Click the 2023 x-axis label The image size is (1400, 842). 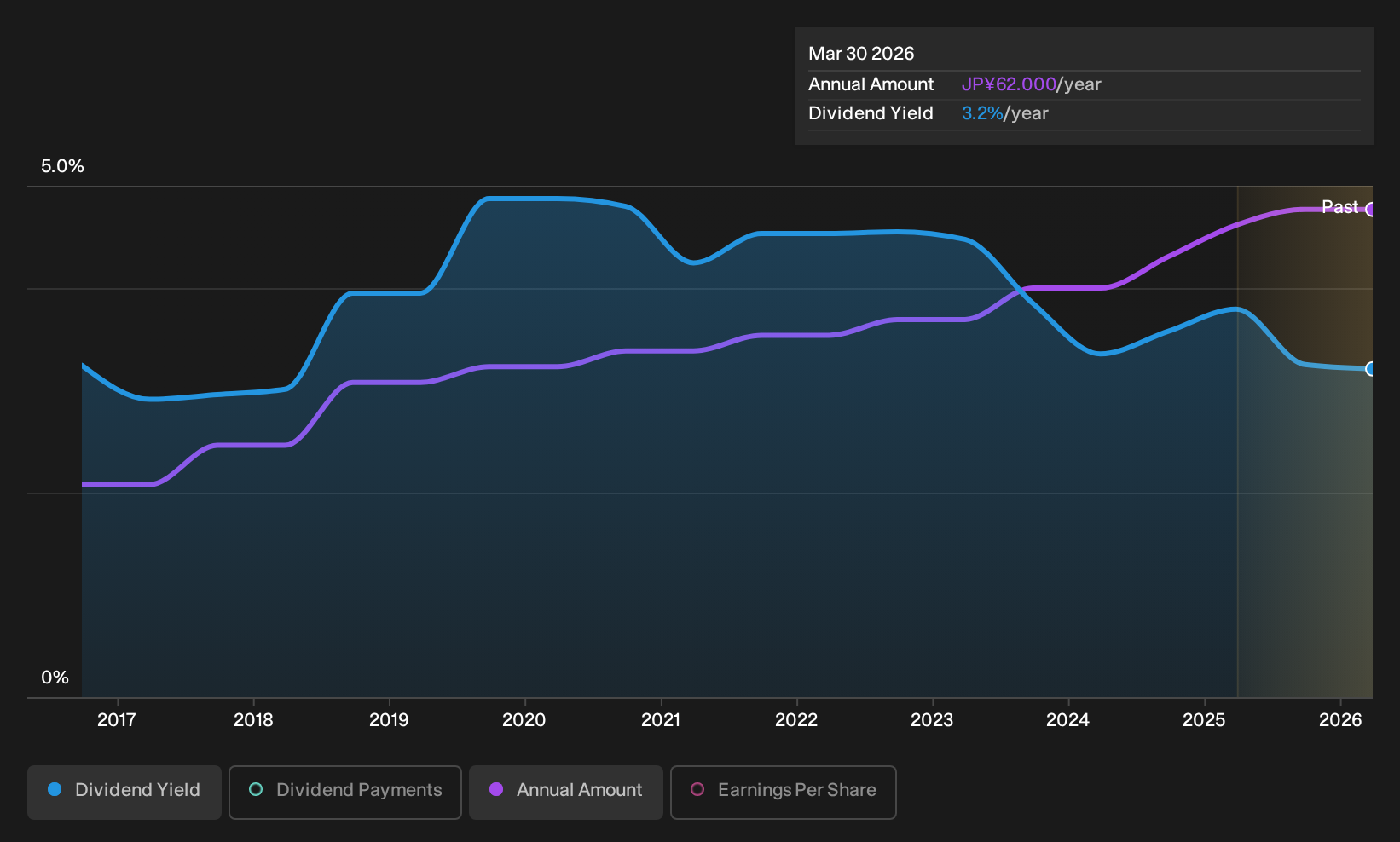coord(932,720)
